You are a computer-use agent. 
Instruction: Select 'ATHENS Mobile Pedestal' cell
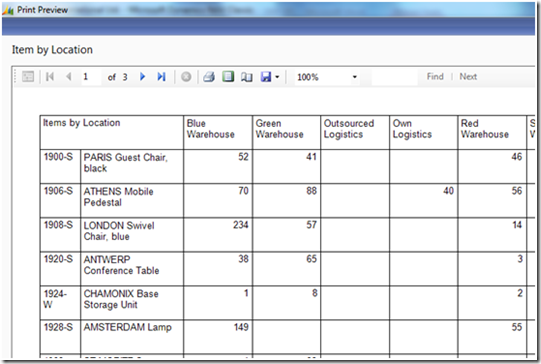click(x=132, y=200)
